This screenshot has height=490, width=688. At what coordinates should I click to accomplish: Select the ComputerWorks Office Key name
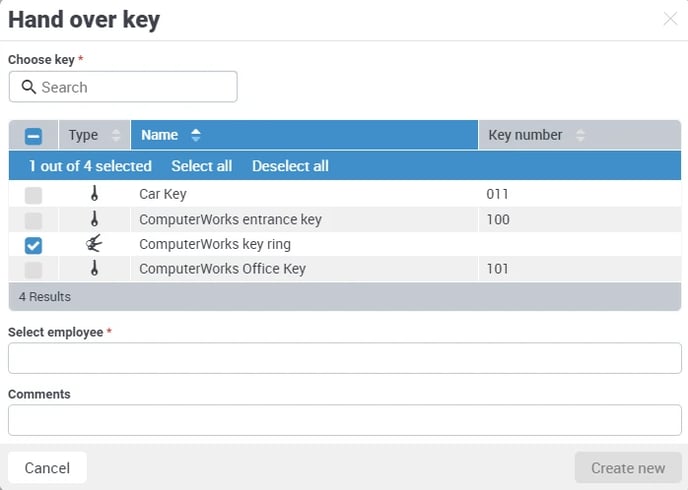[222, 268]
